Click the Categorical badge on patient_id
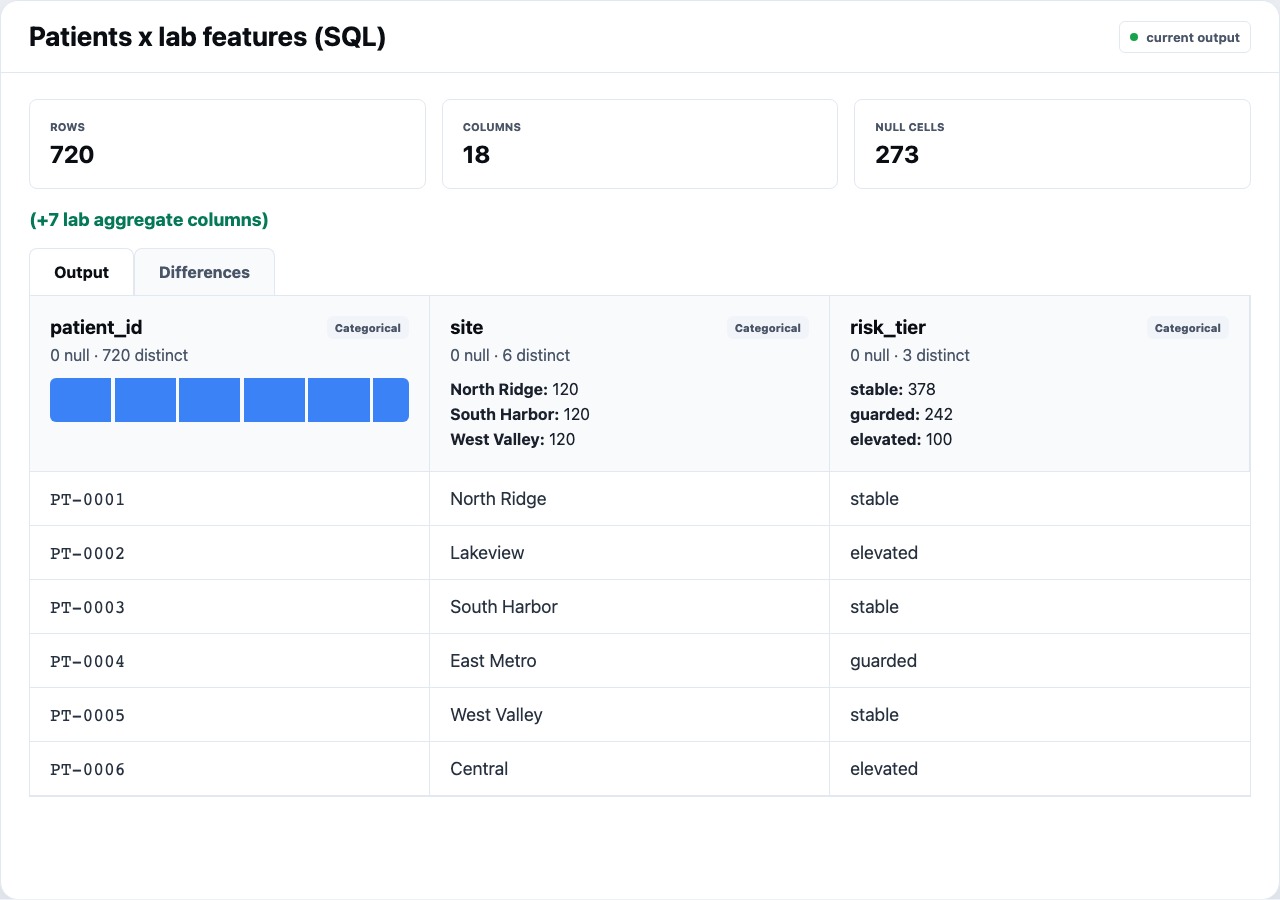This screenshot has width=1280, height=900. tap(368, 328)
